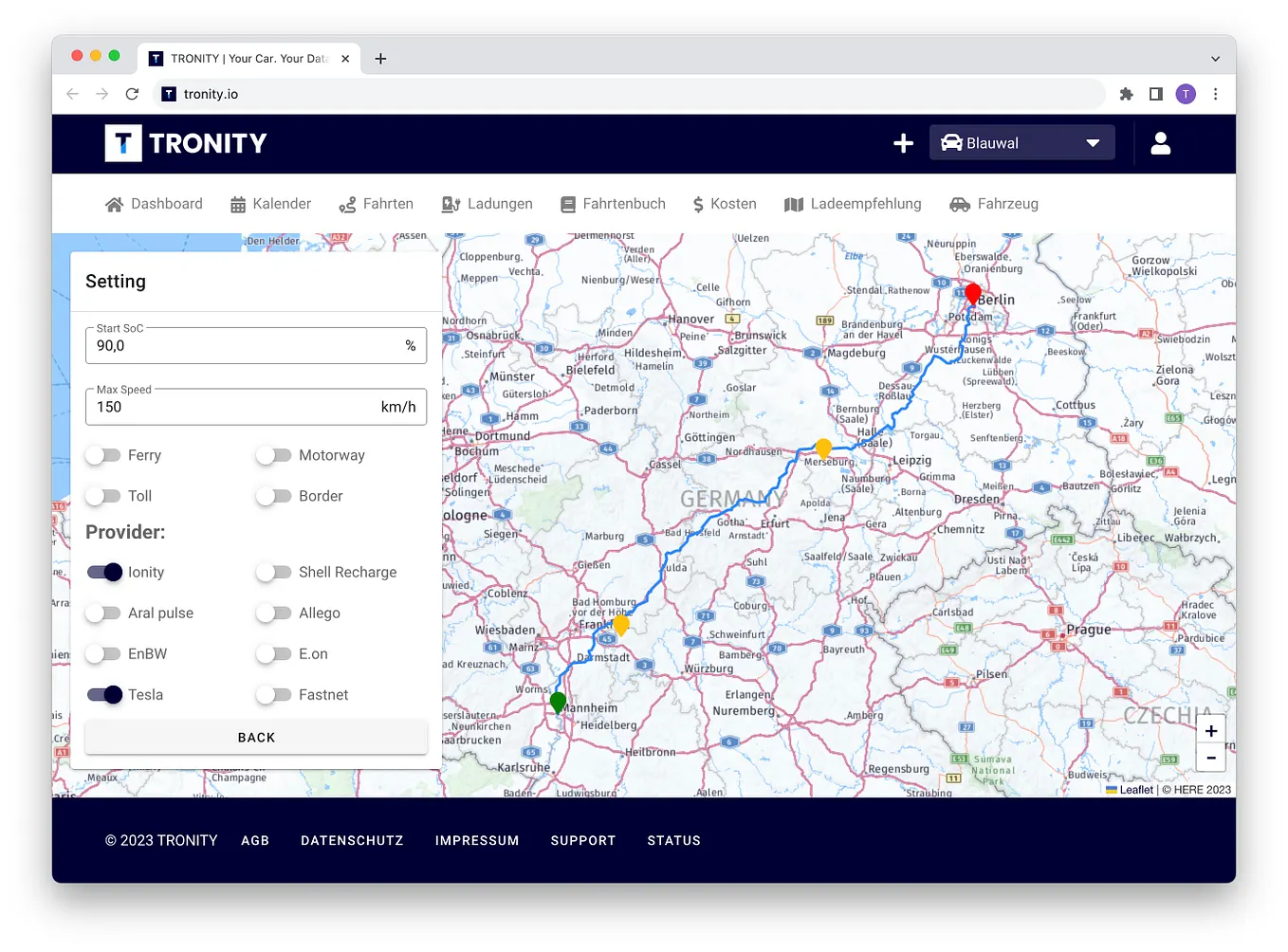Viewport: 1288px width, 952px height.
Task: Click the yellow charging marker near Merseburg
Action: [824, 449]
